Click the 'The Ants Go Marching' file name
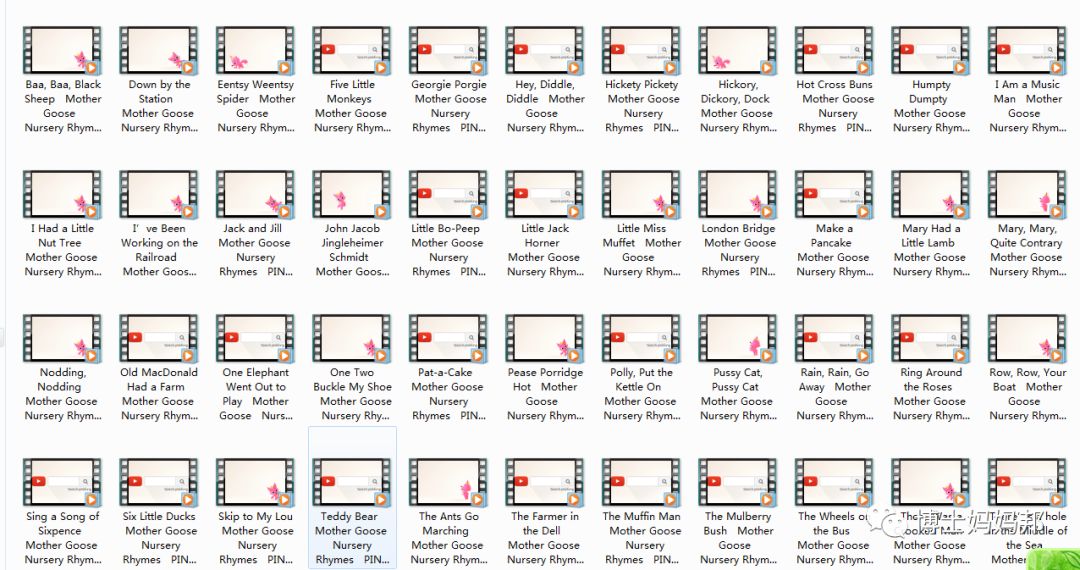 tap(448, 523)
